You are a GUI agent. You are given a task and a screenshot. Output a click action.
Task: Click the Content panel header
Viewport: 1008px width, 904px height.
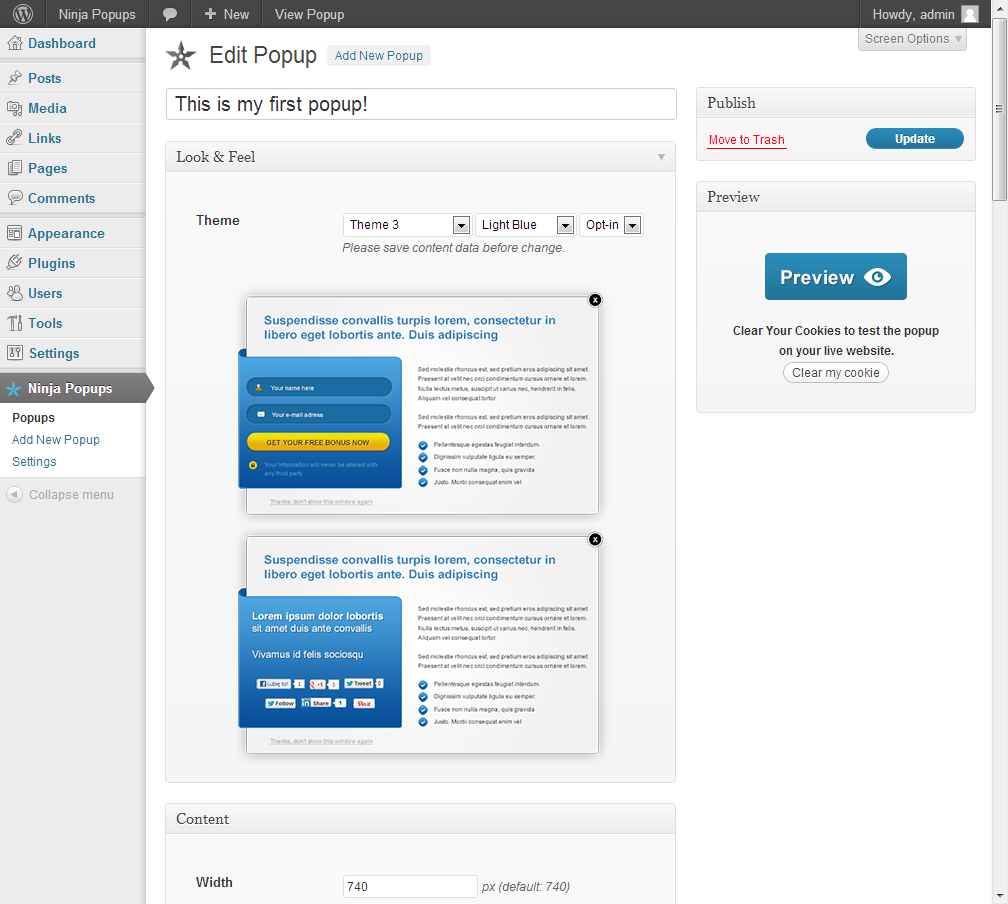pos(420,818)
